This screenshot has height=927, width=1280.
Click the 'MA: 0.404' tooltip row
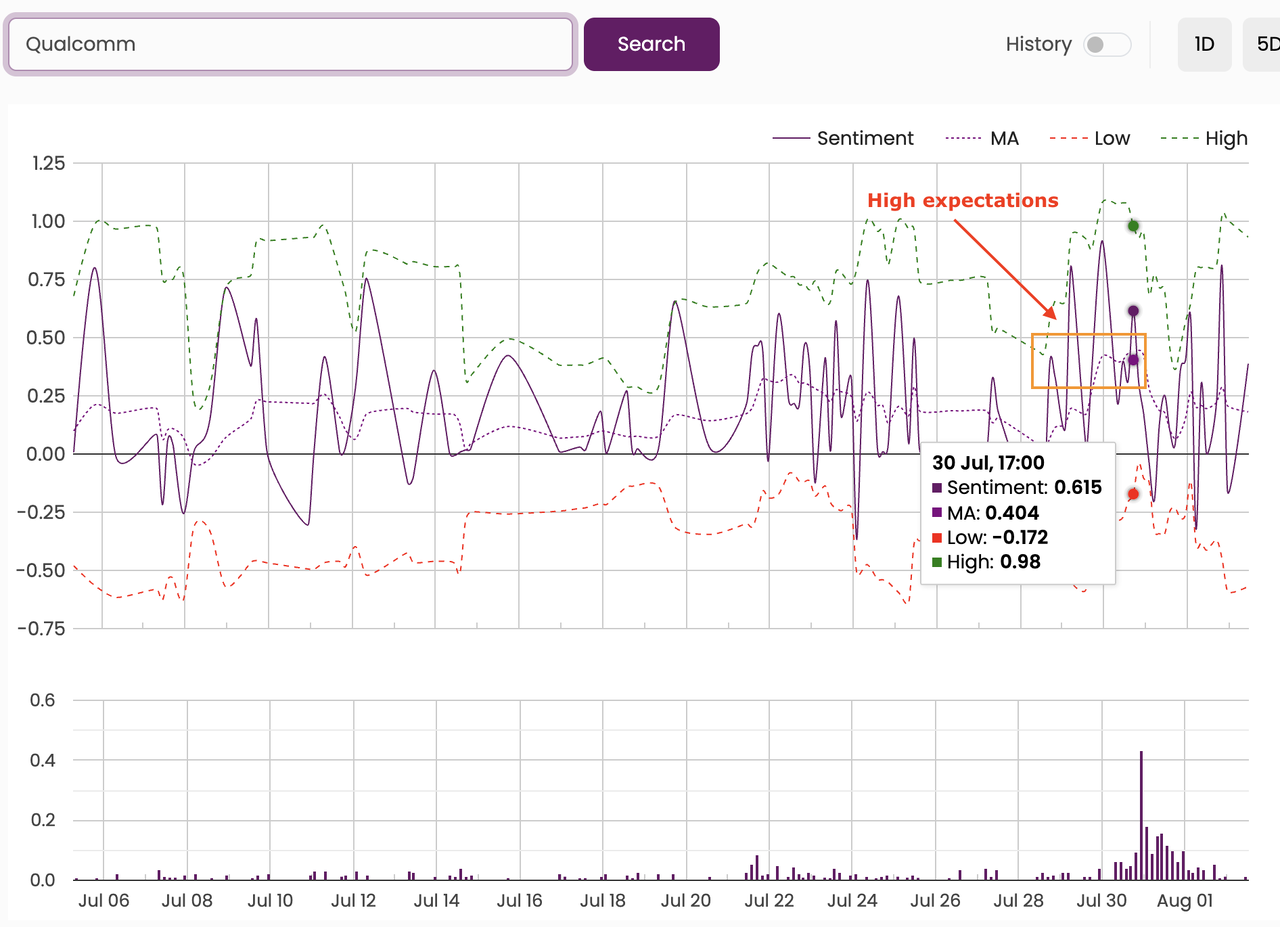(985, 512)
